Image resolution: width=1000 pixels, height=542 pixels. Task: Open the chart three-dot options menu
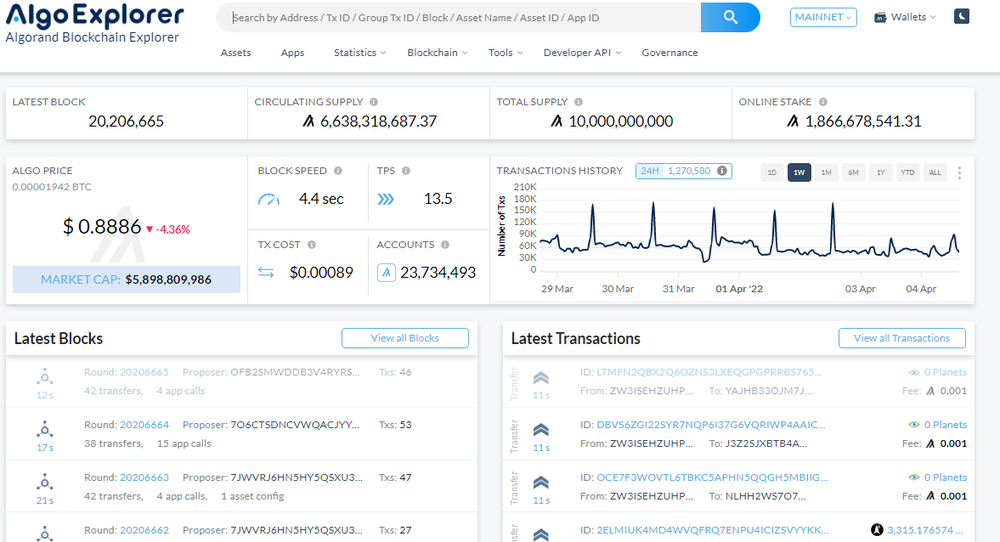(x=959, y=173)
